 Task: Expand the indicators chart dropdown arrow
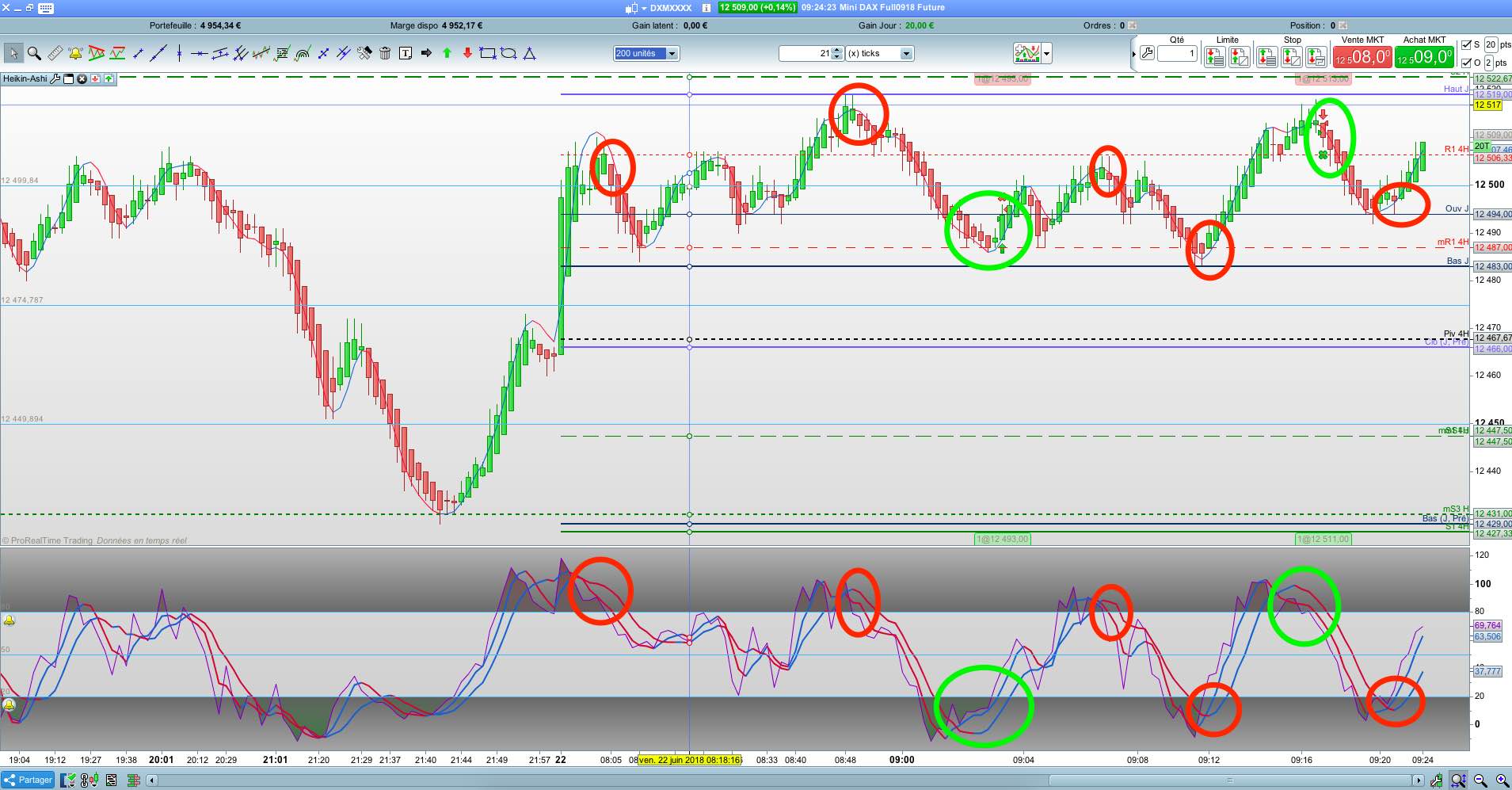pos(1047,54)
